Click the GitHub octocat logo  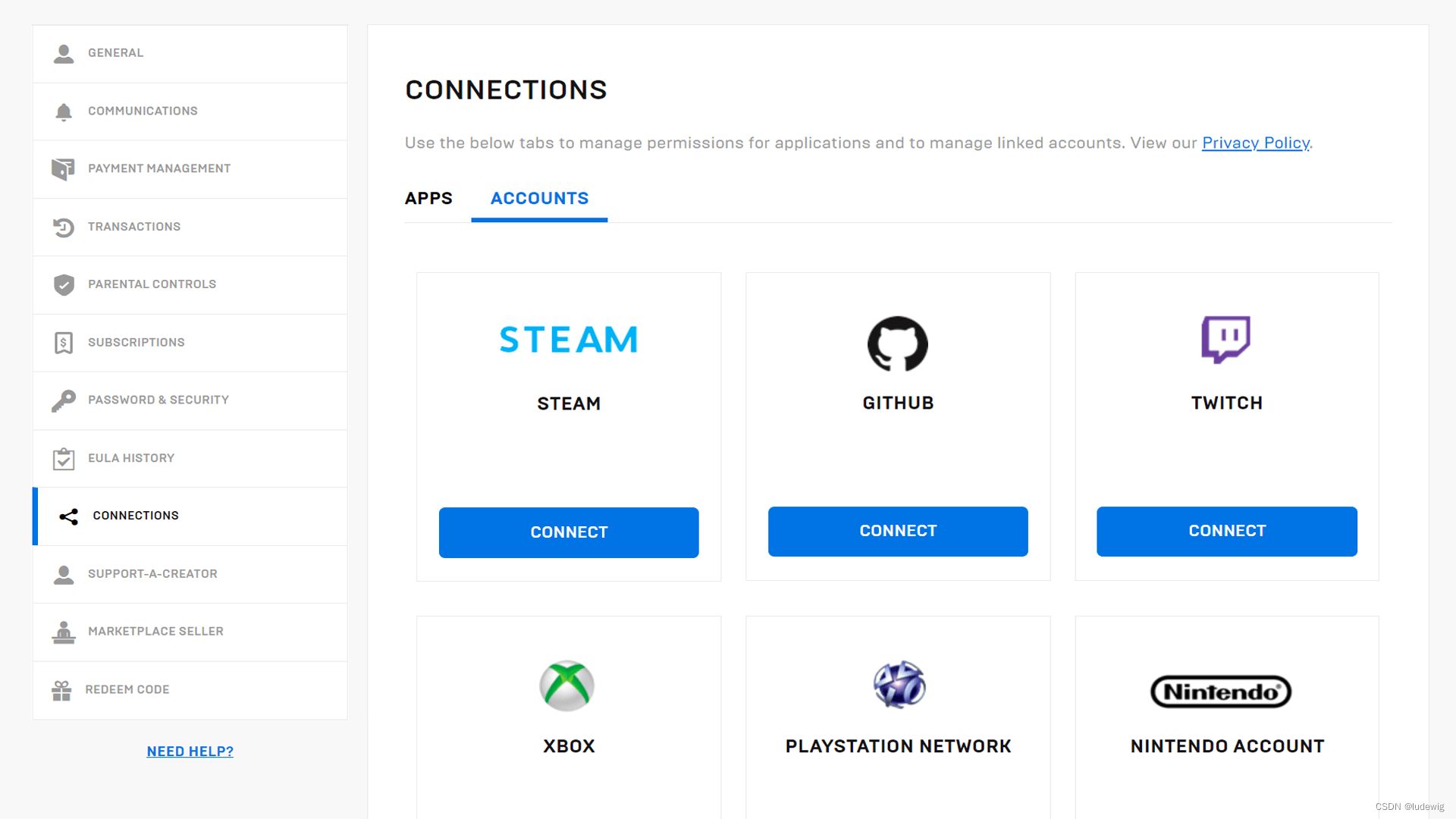pos(898,344)
